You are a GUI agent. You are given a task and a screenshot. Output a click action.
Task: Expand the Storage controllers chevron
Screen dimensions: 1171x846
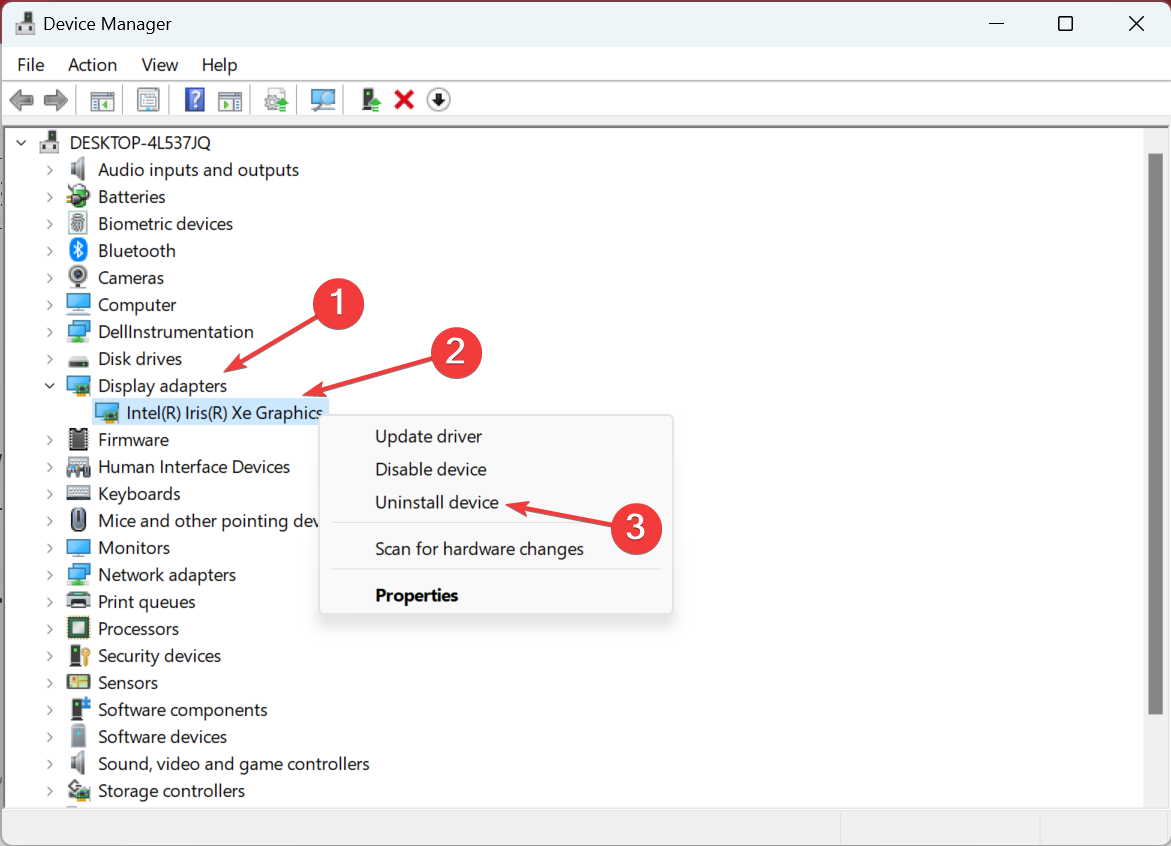click(x=50, y=791)
